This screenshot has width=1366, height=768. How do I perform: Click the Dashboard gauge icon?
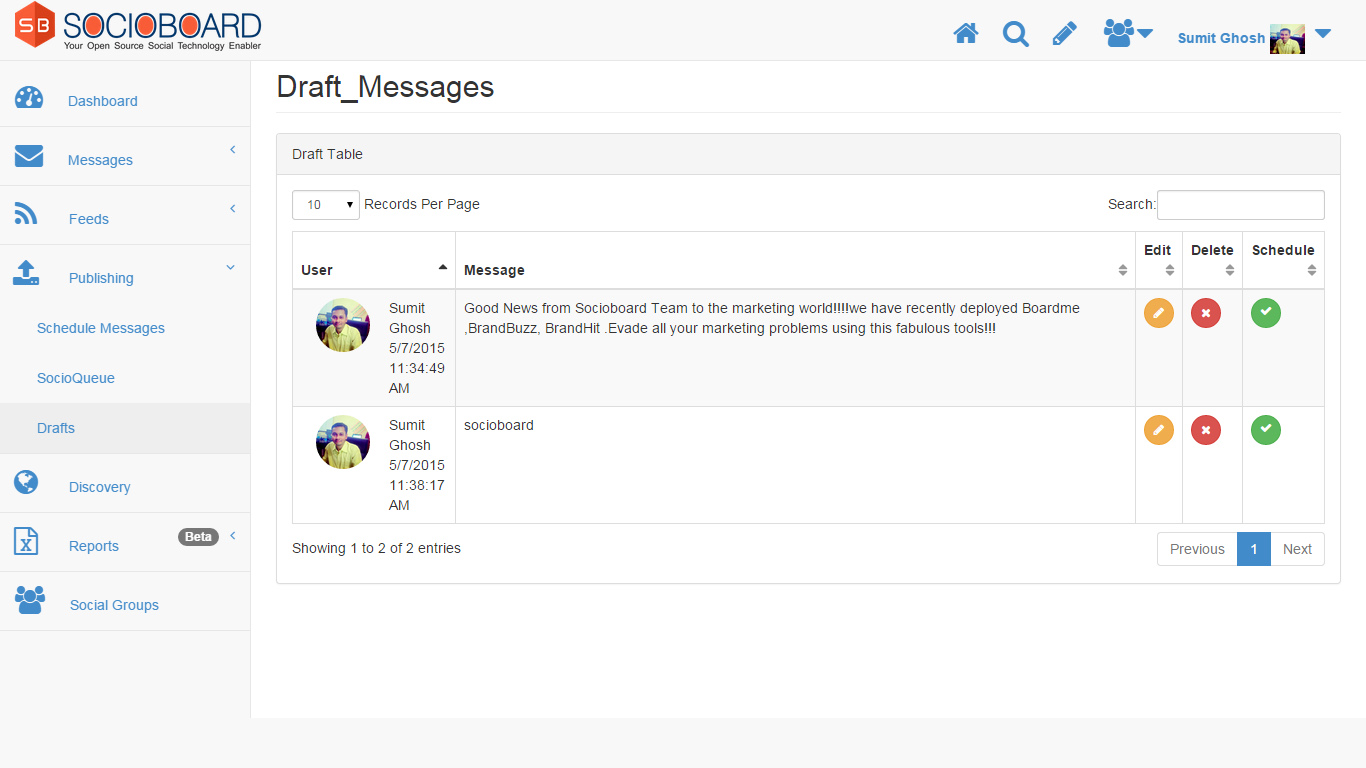coord(29,98)
